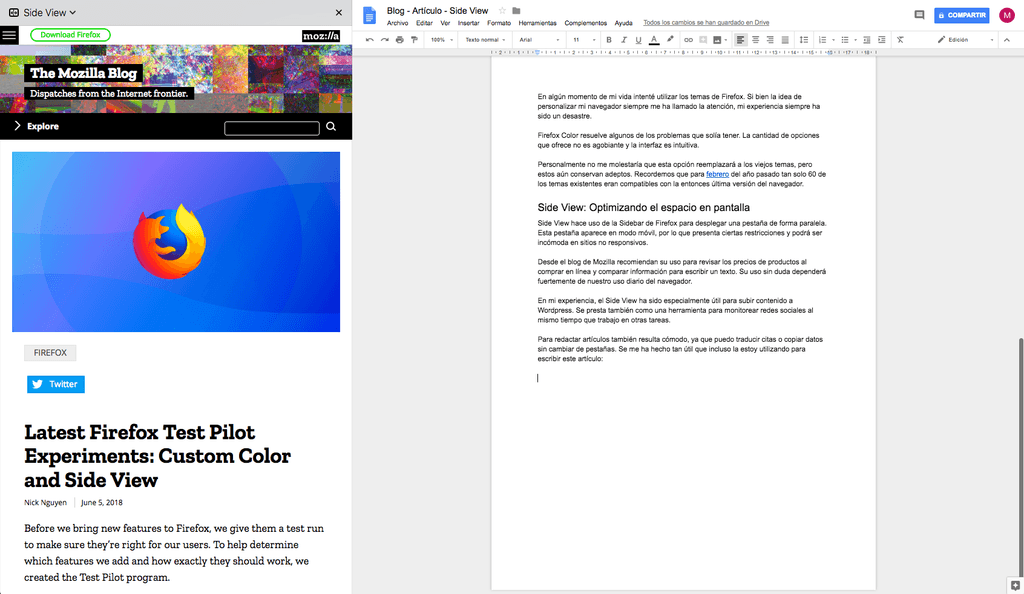
Task: Open comments via speech bubble icon
Action: 919,15
